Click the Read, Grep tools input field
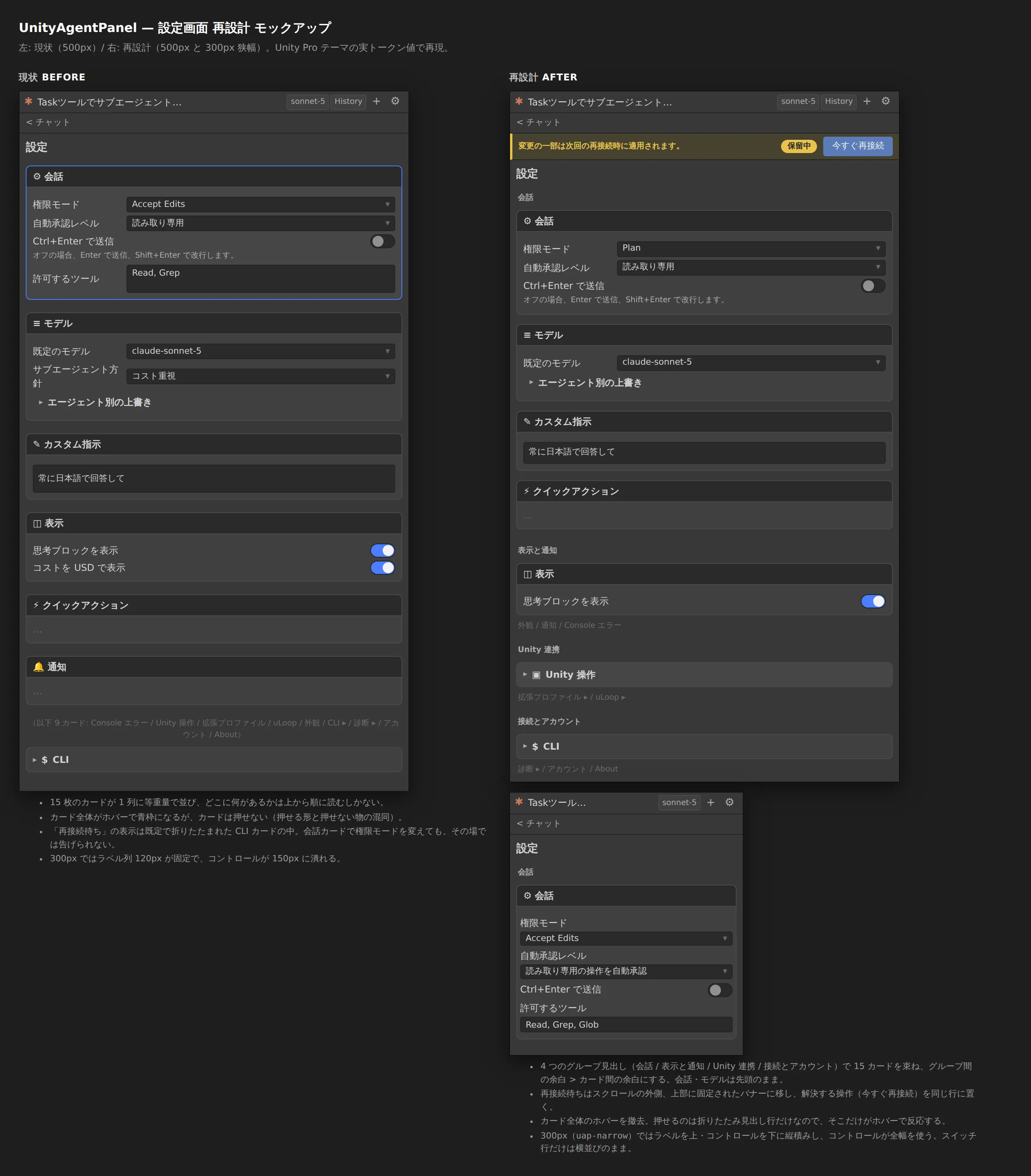Screen dimensions: 1031x1176 click(260, 278)
